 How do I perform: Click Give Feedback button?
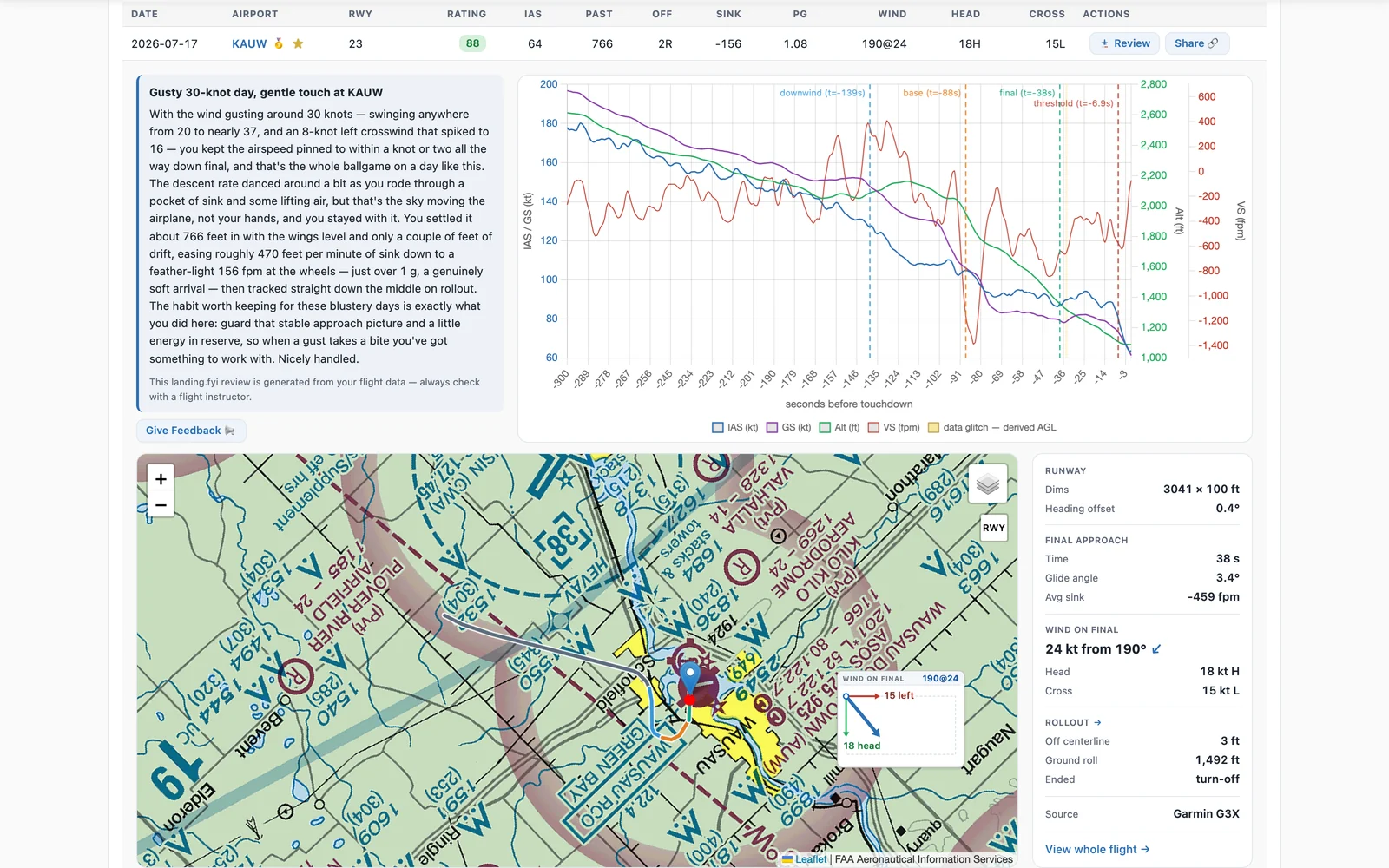[x=191, y=431]
